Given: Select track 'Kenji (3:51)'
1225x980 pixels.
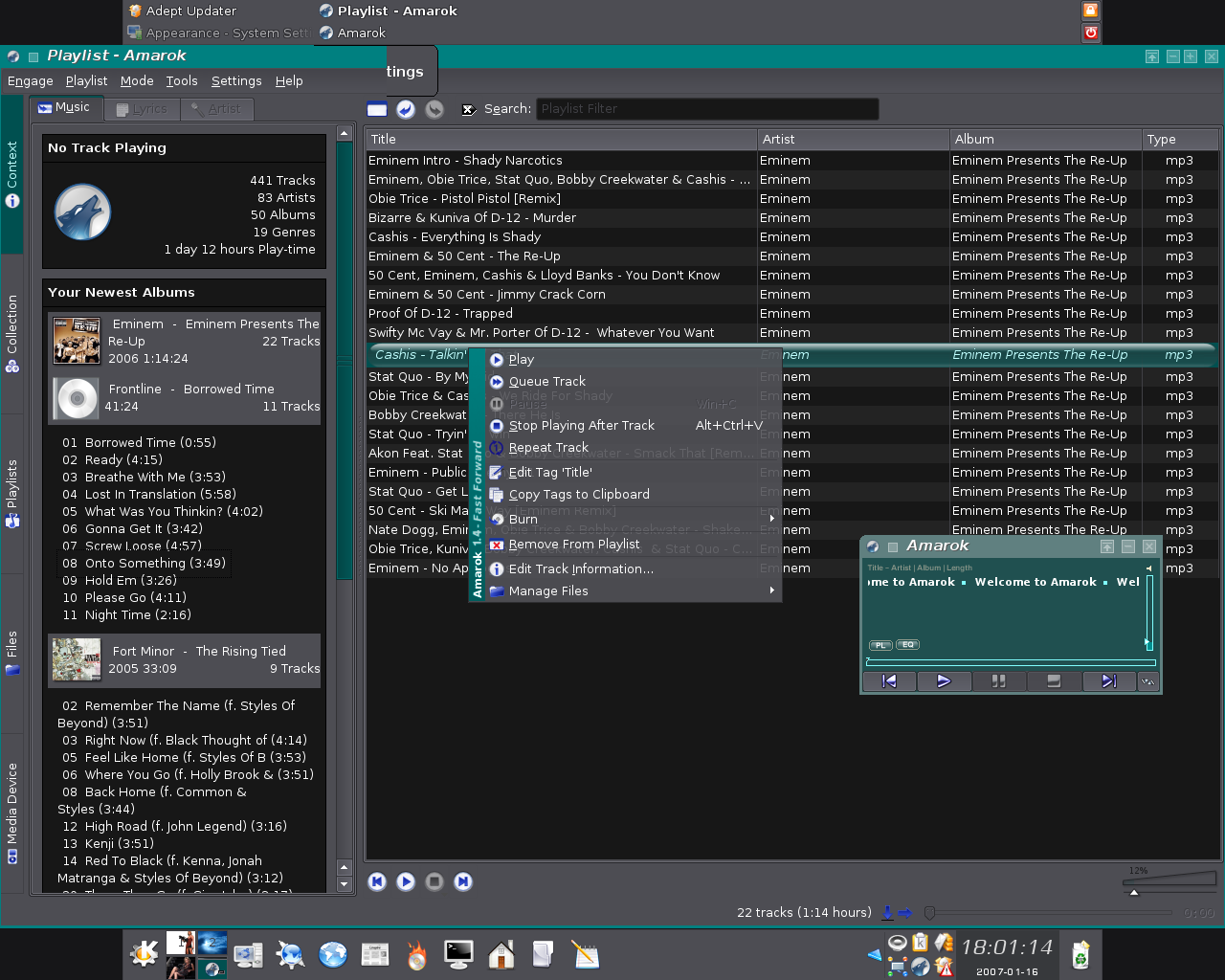Looking at the screenshot, I should point(108,843).
